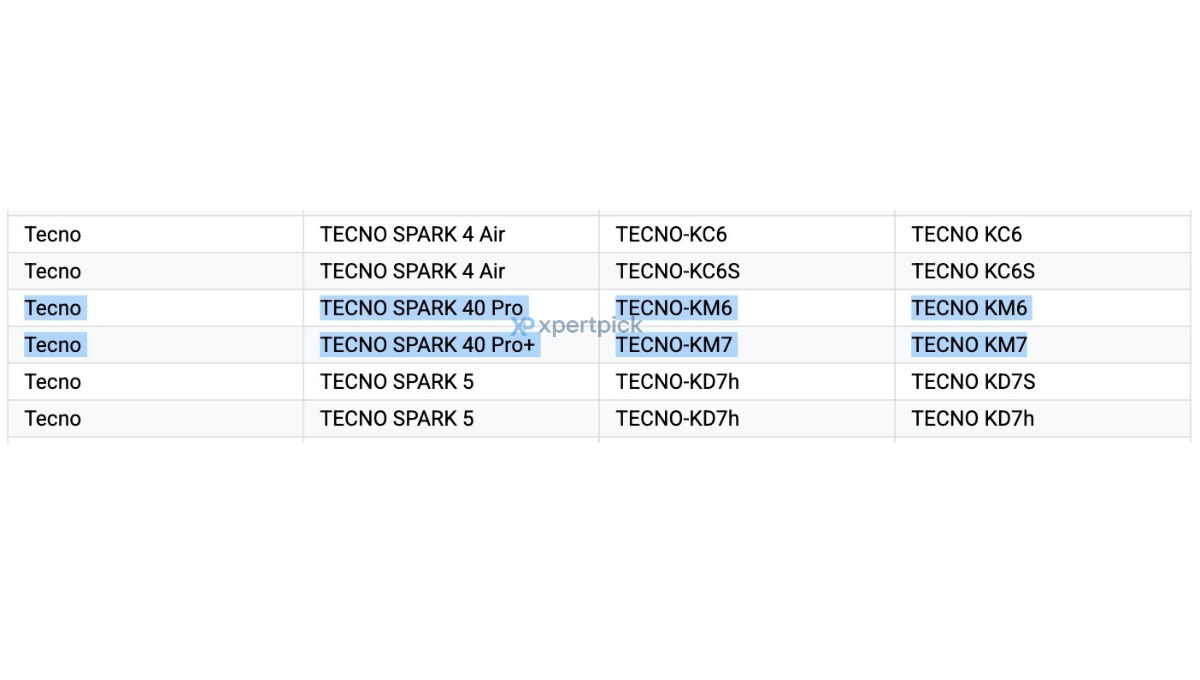Click the TECNO-KC6 cell
The width and height of the screenshot is (1200, 680).
click(x=747, y=234)
